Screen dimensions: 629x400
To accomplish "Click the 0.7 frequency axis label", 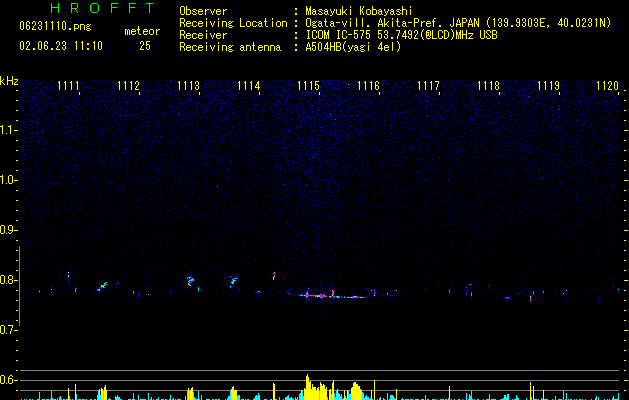I will point(9,330).
